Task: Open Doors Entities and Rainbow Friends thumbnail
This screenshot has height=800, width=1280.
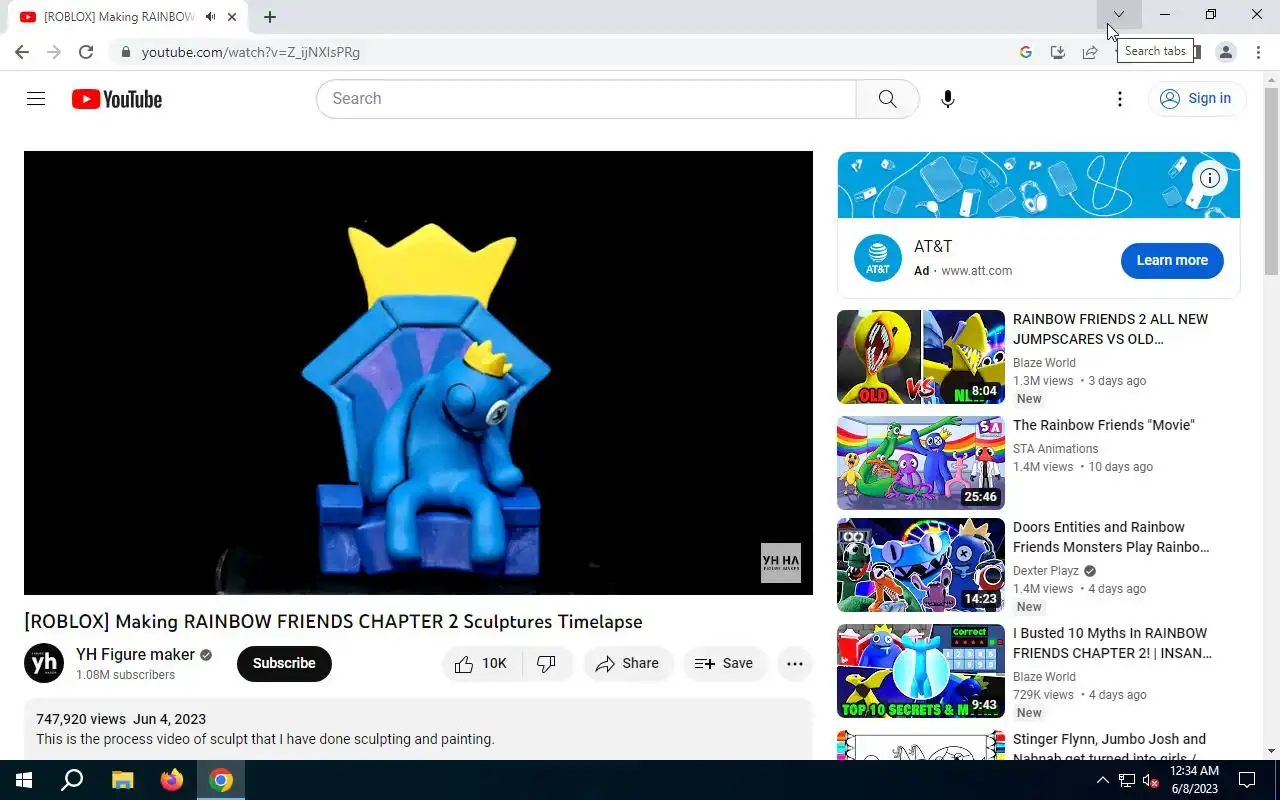Action: point(921,565)
